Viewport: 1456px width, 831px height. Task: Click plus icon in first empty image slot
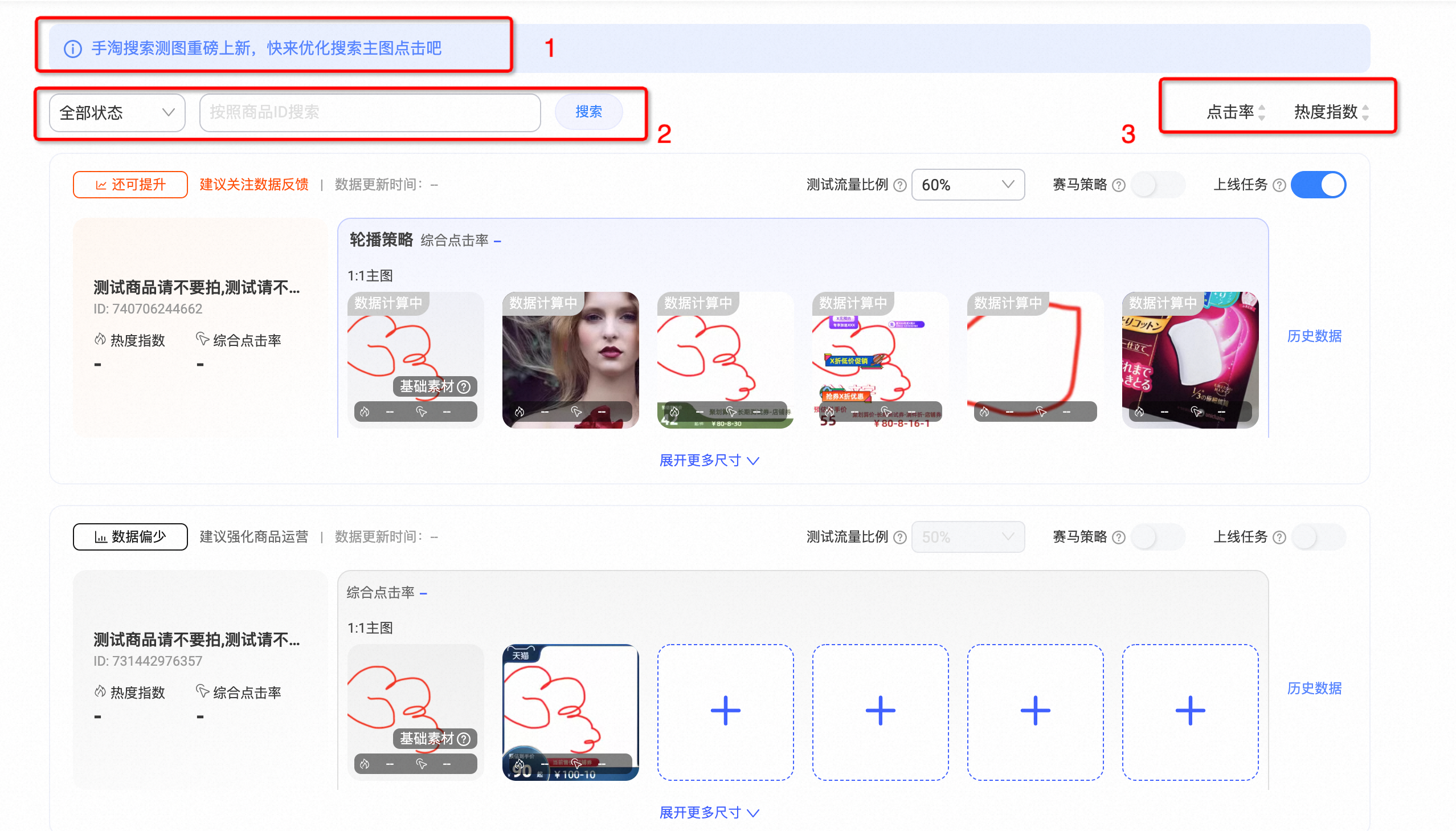(x=725, y=711)
